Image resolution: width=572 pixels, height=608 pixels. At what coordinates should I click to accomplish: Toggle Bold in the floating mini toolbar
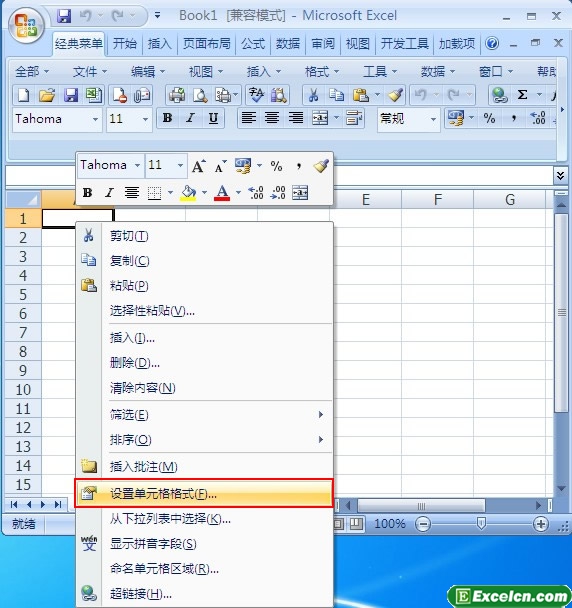[88, 192]
